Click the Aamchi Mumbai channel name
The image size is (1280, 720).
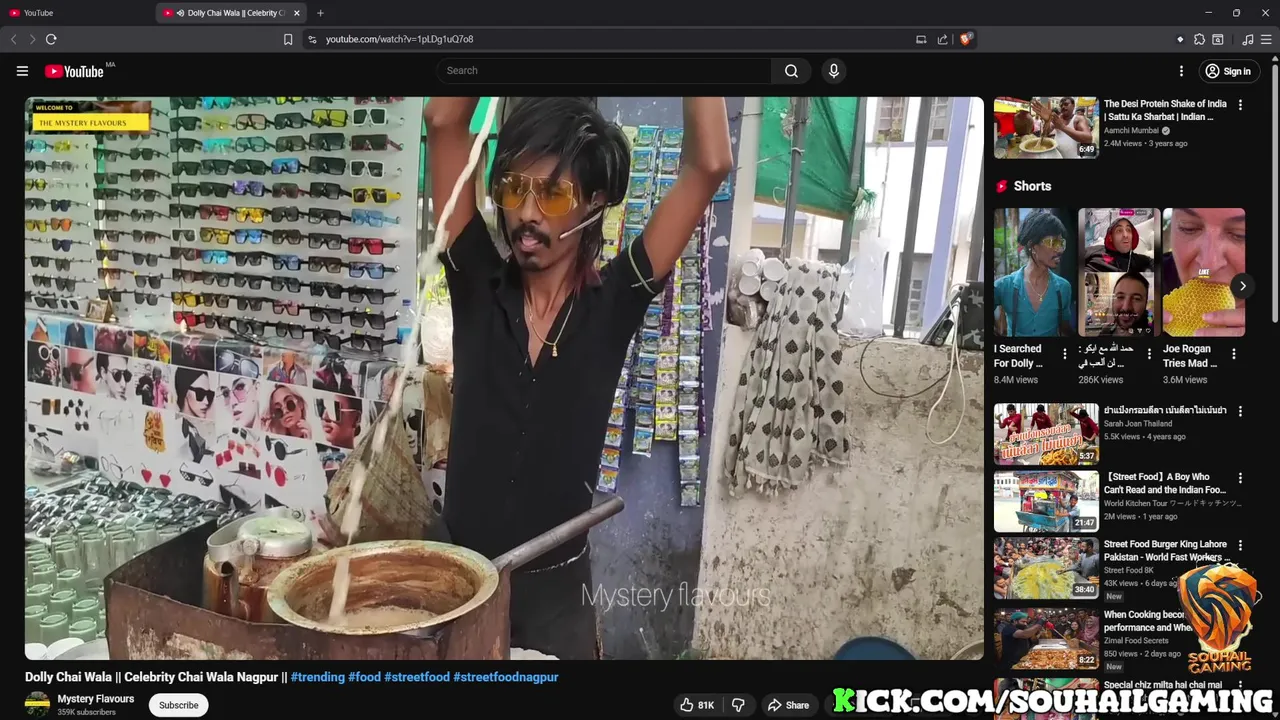[1131, 130]
